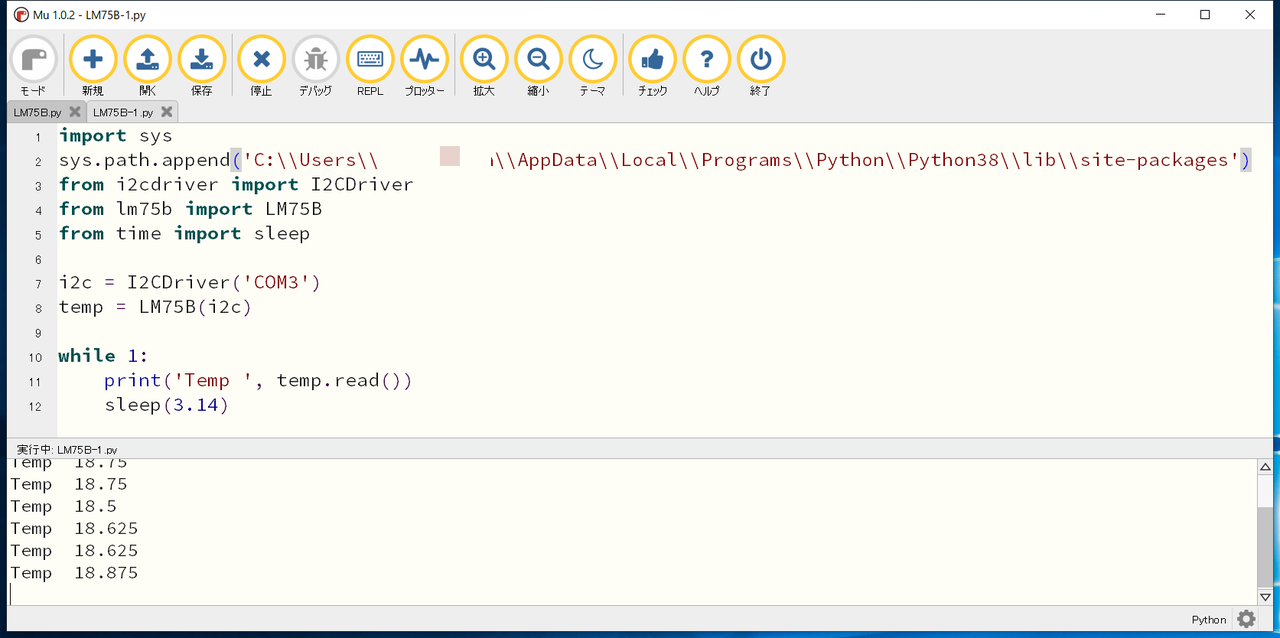Open the Mode selector button

point(34,66)
